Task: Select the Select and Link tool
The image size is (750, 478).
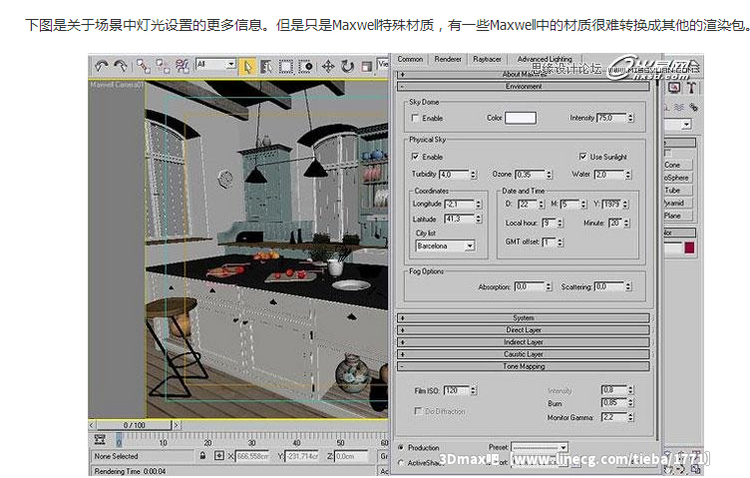Action: (143, 66)
